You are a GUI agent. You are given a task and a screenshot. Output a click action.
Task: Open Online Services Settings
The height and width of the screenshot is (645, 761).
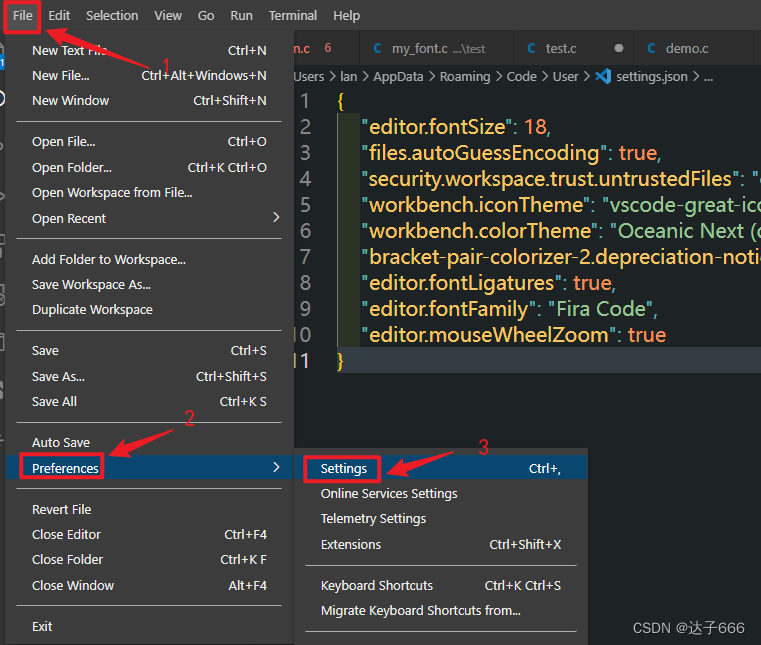click(441, 494)
